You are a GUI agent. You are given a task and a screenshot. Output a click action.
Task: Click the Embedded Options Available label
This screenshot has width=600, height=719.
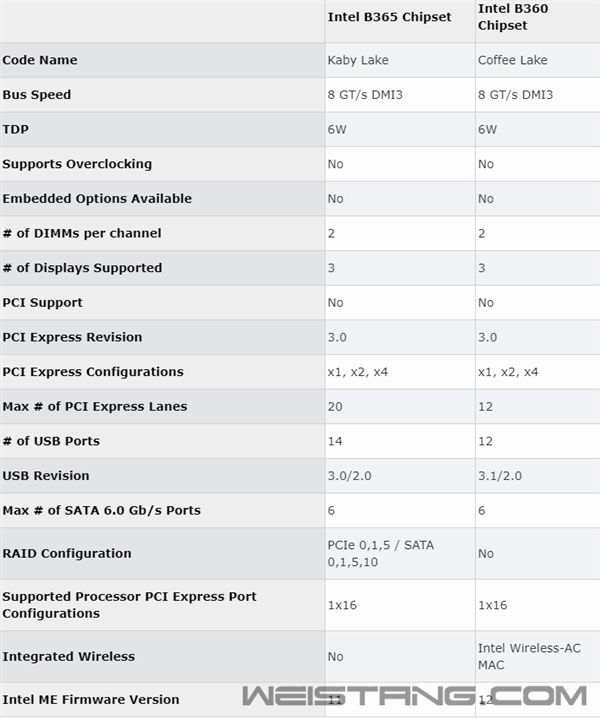click(97, 198)
